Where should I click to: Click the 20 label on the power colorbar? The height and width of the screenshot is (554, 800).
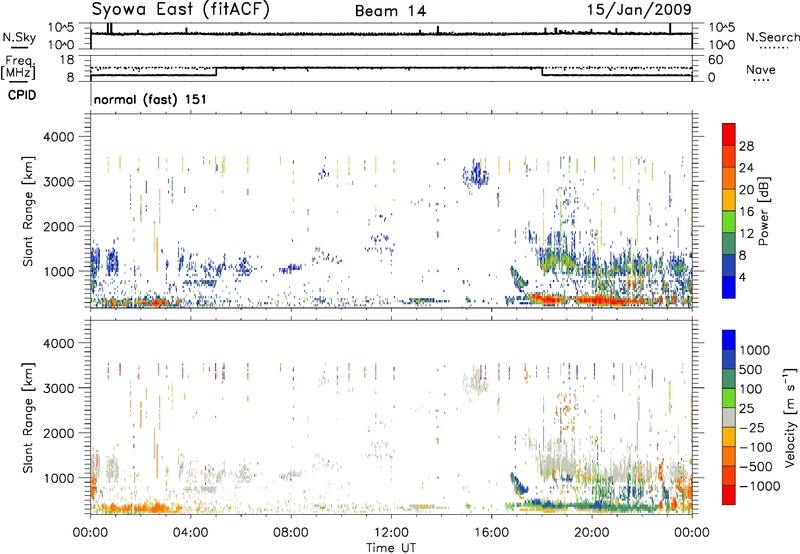(x=746, y=190)
